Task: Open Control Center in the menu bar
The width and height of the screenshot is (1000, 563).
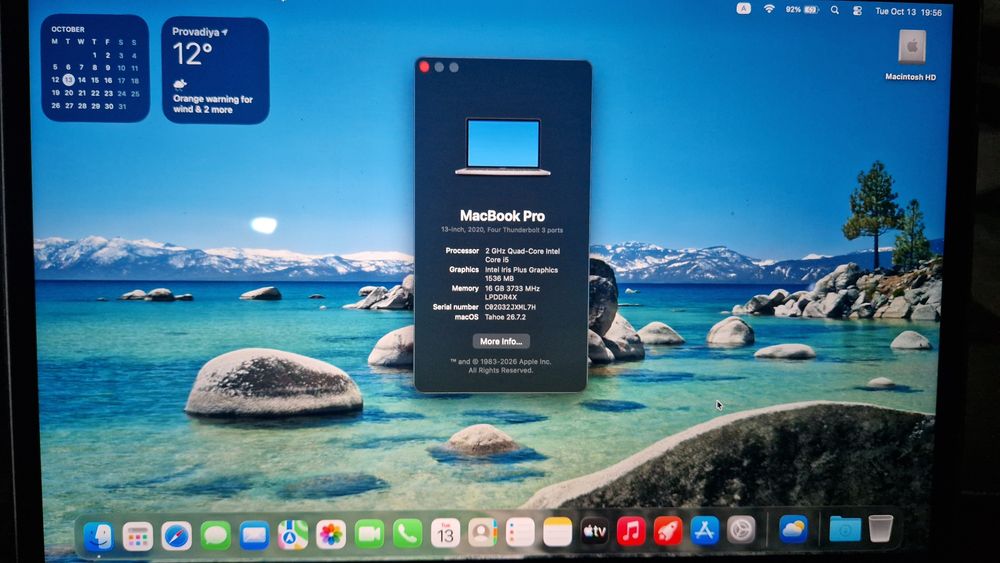Action: (x=857, y=11)
